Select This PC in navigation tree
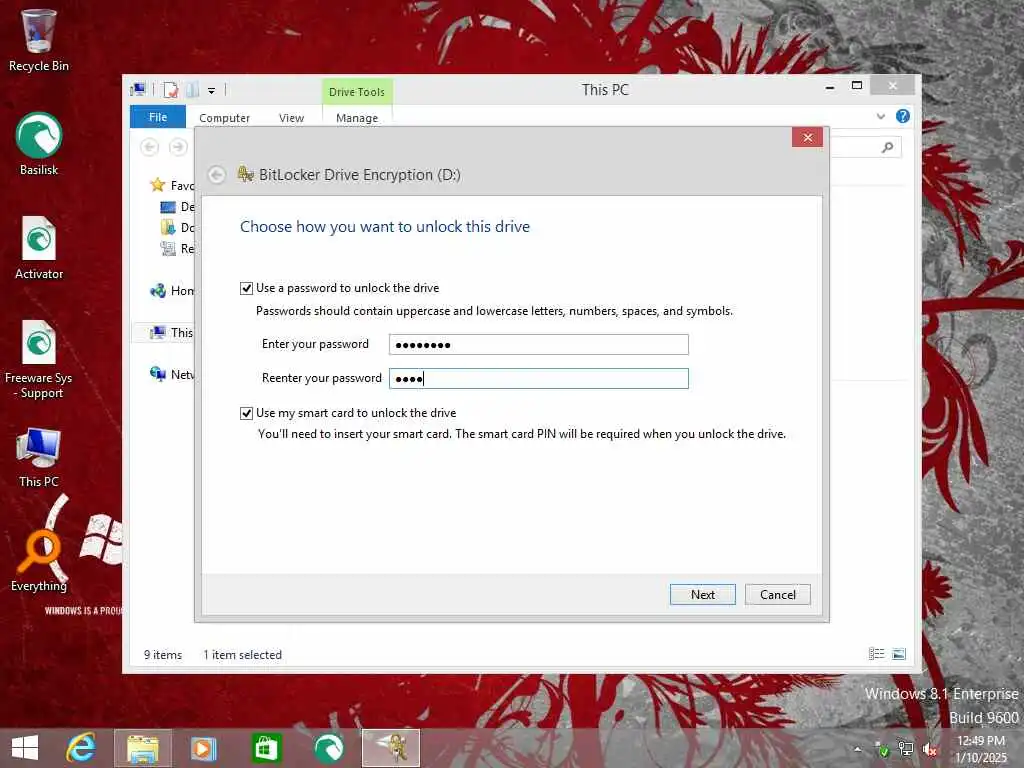This screenshot has height=768, width=1024. click(x=172, y=333)
